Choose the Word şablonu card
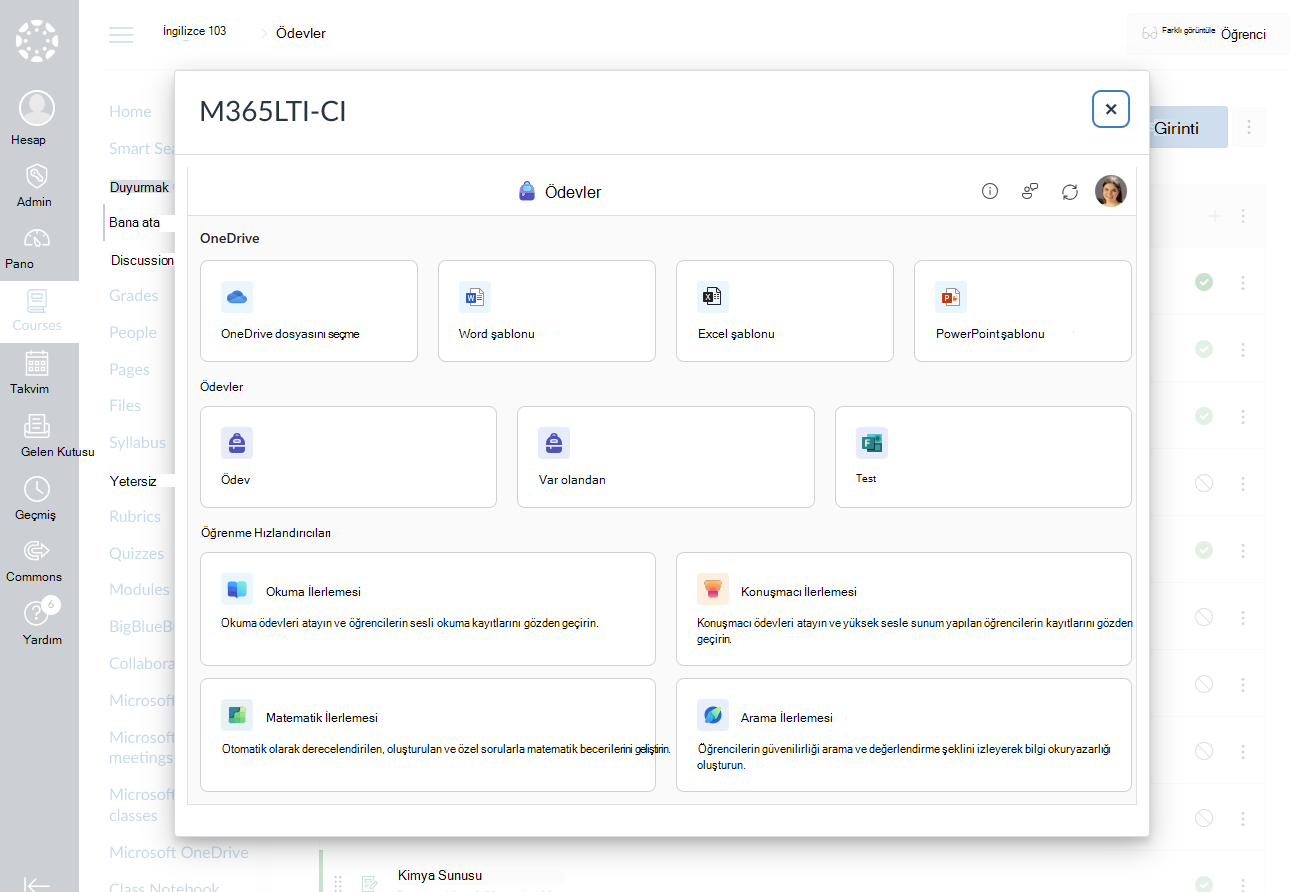 click(547, 311)
